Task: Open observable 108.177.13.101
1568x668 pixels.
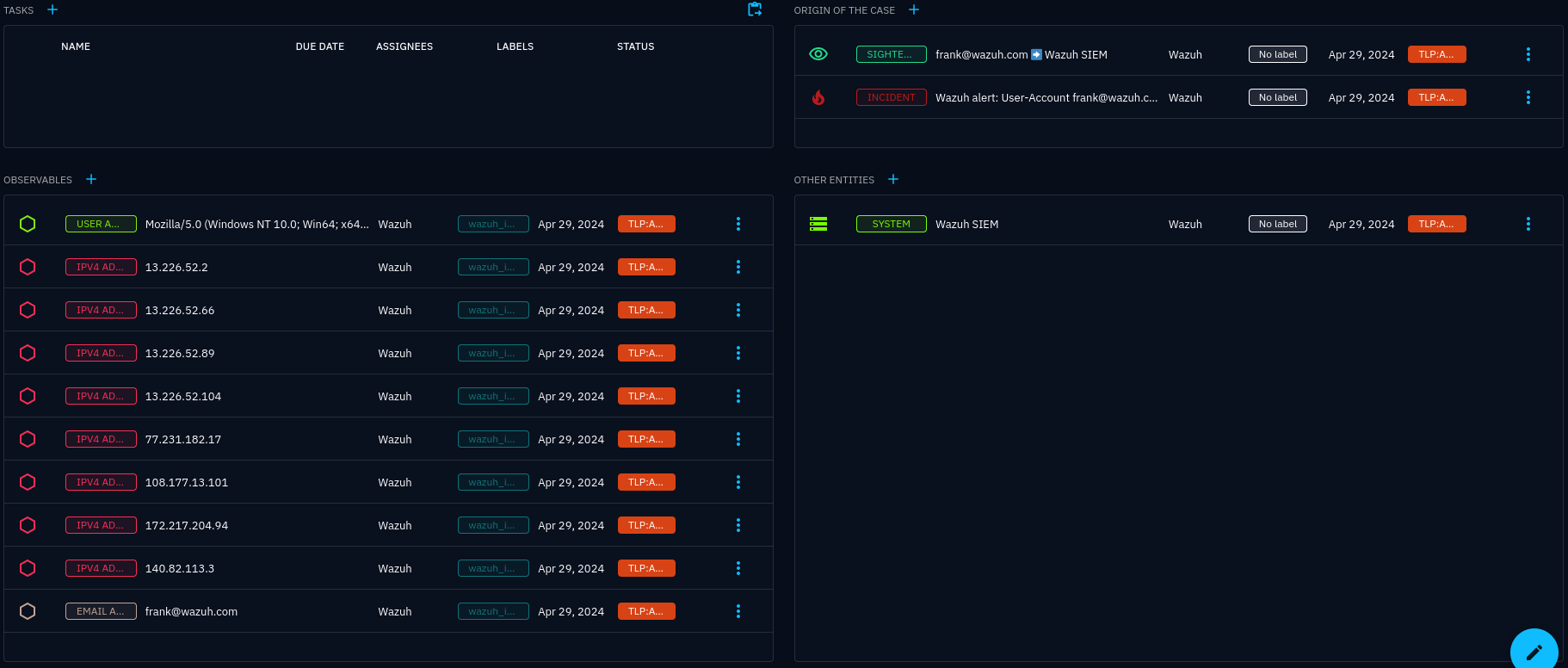Action: point(187,482)
